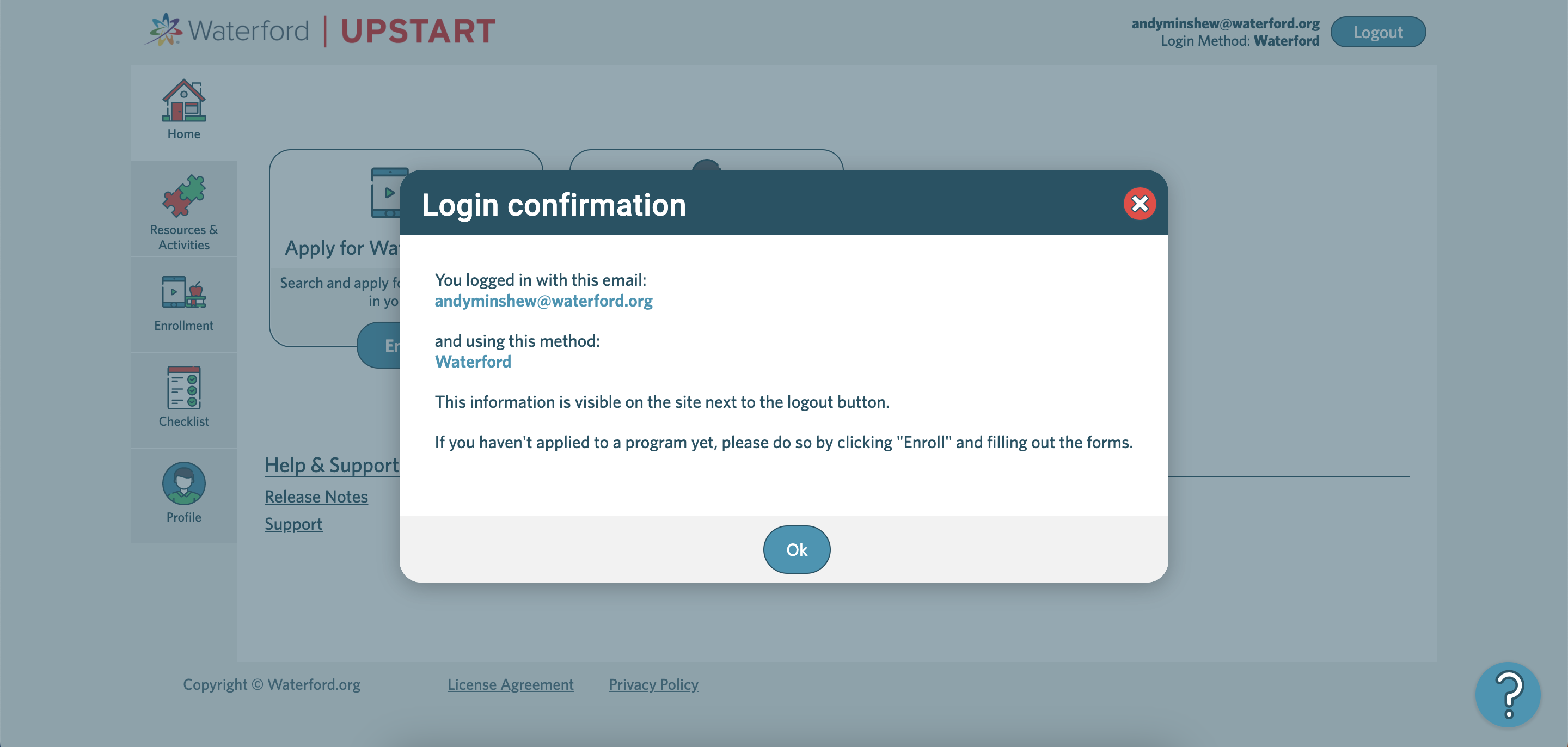Viewport: 1568px width, 747px height.
Task: Click Ok to dismiss login confirmation
Action: pos(796,548)
